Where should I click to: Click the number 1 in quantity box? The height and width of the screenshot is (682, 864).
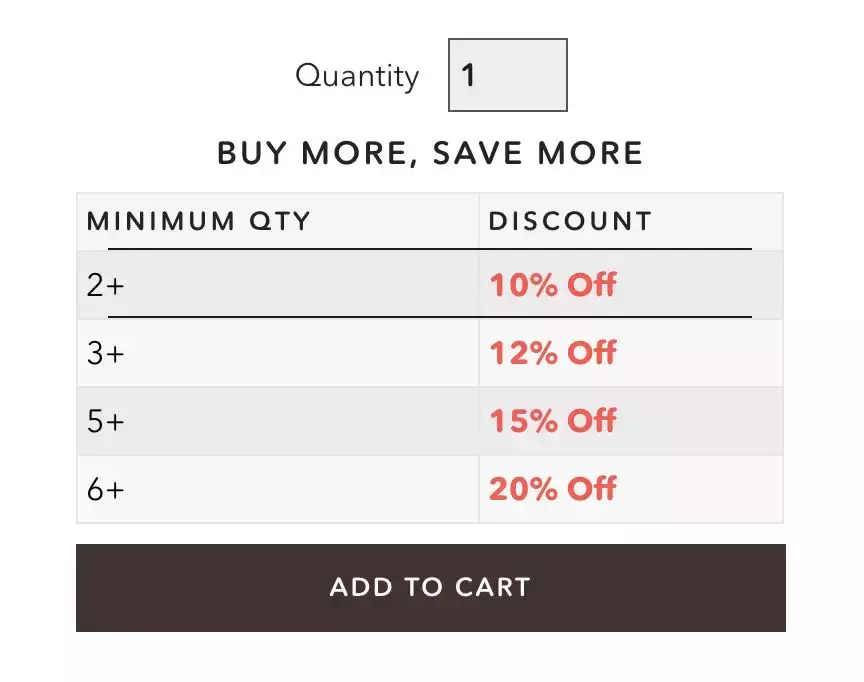pos(468,75)
